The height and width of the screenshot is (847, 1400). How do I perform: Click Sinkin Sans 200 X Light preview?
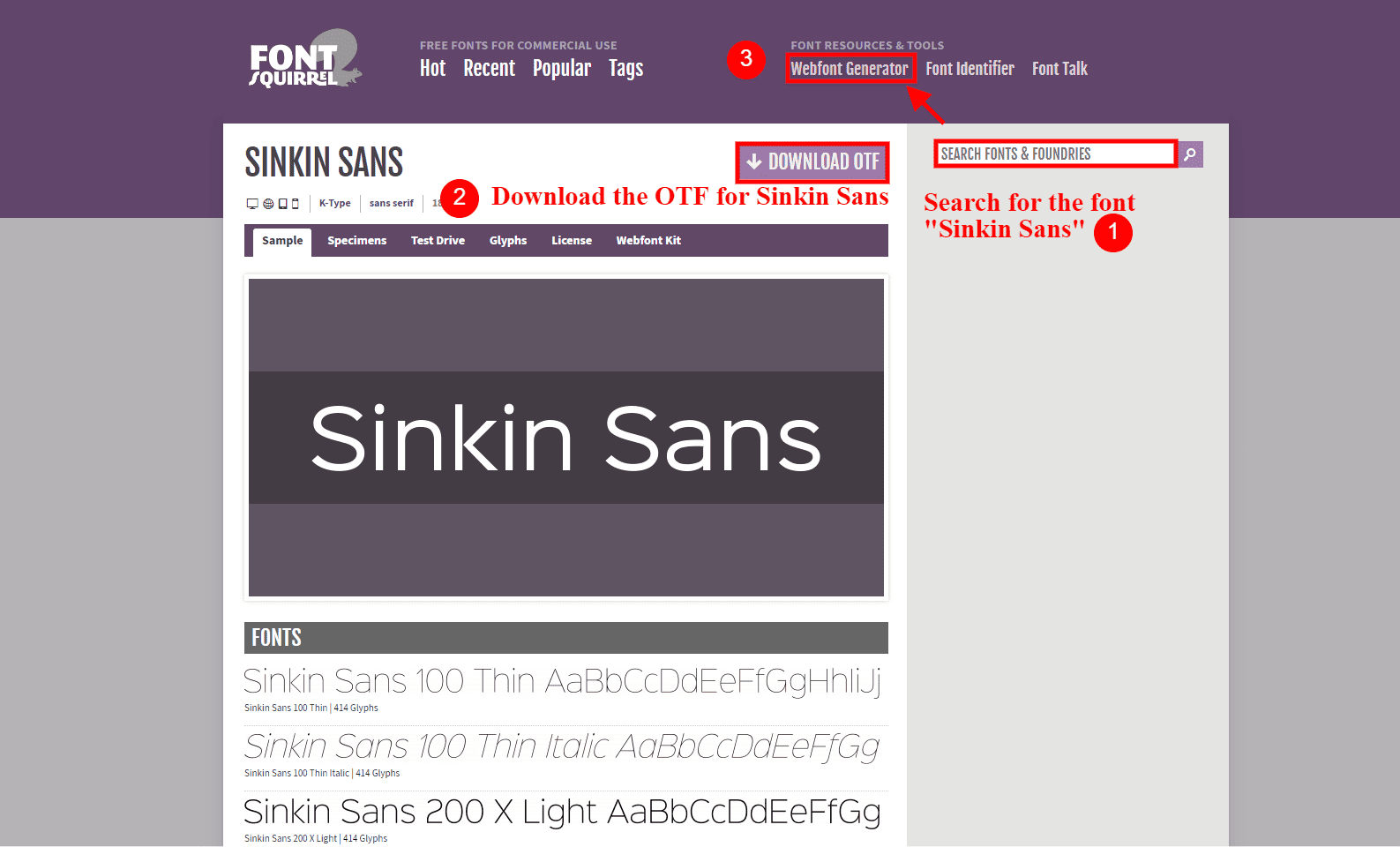562,812
